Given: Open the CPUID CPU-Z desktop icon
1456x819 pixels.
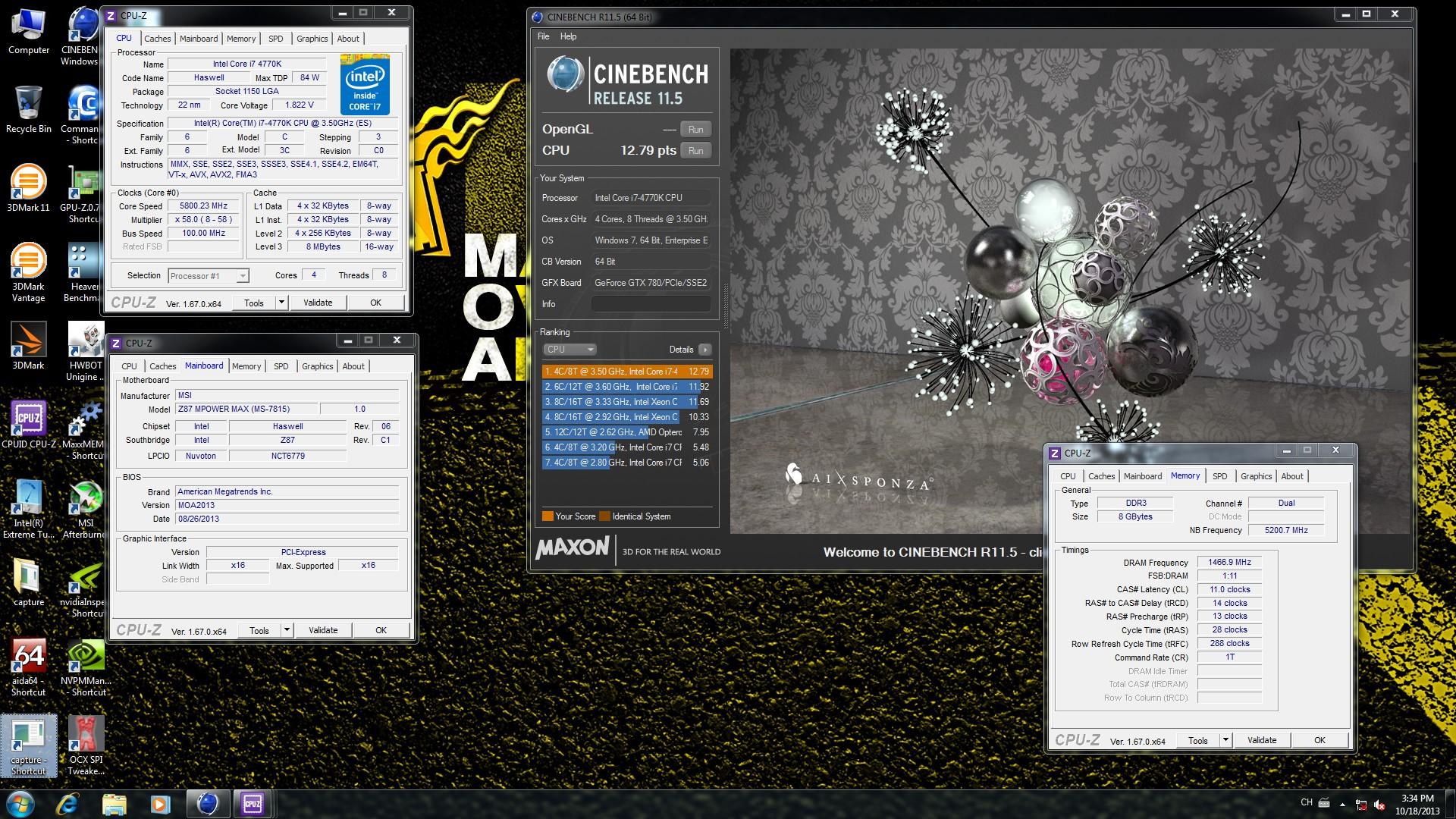Looking at the screenshot, I should click(29, 425).
